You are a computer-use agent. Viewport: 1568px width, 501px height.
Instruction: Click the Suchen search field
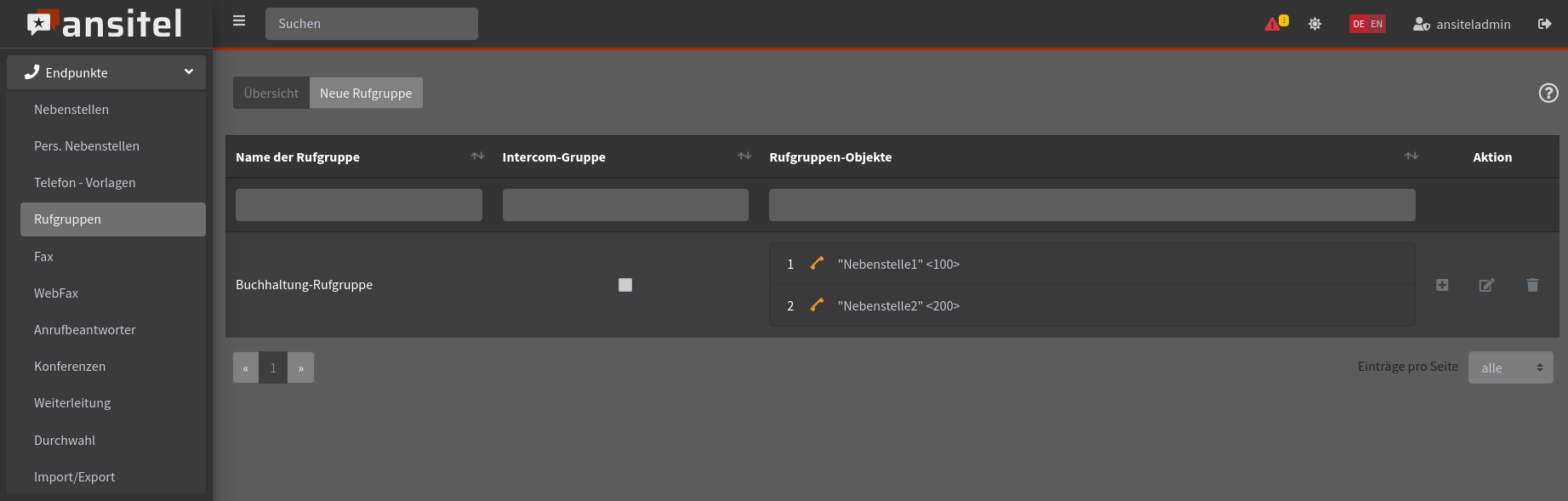pyautogui.click(x=371, y=24)
